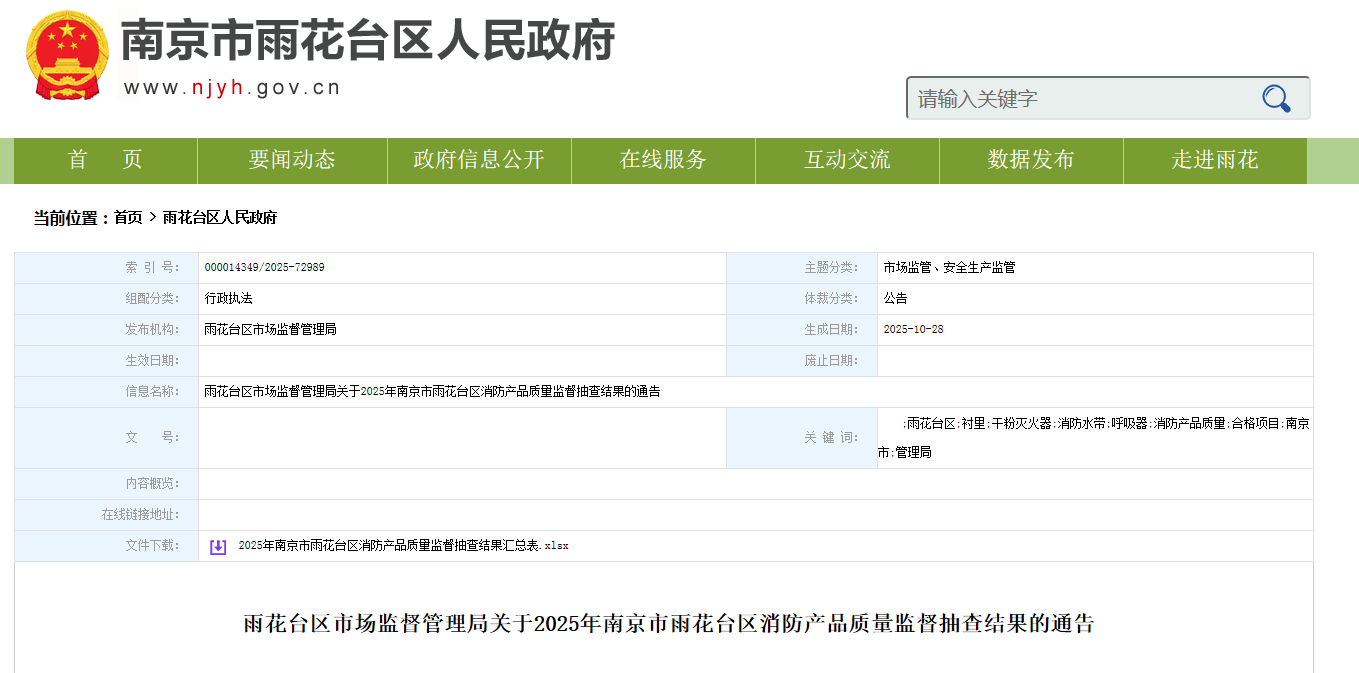The height and width of the screenshot is (673, 1359).
Task: Click the national emblem logo
Action: pos(67,56)
